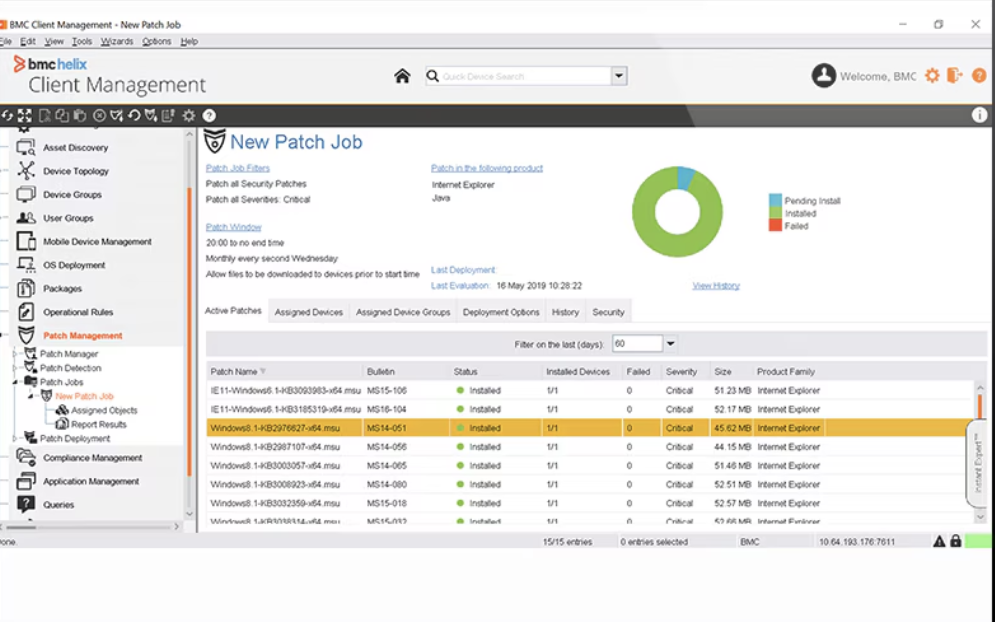Open the Quick Device Search dropdown
Screen dimensions: 995x622
(619, 76)
